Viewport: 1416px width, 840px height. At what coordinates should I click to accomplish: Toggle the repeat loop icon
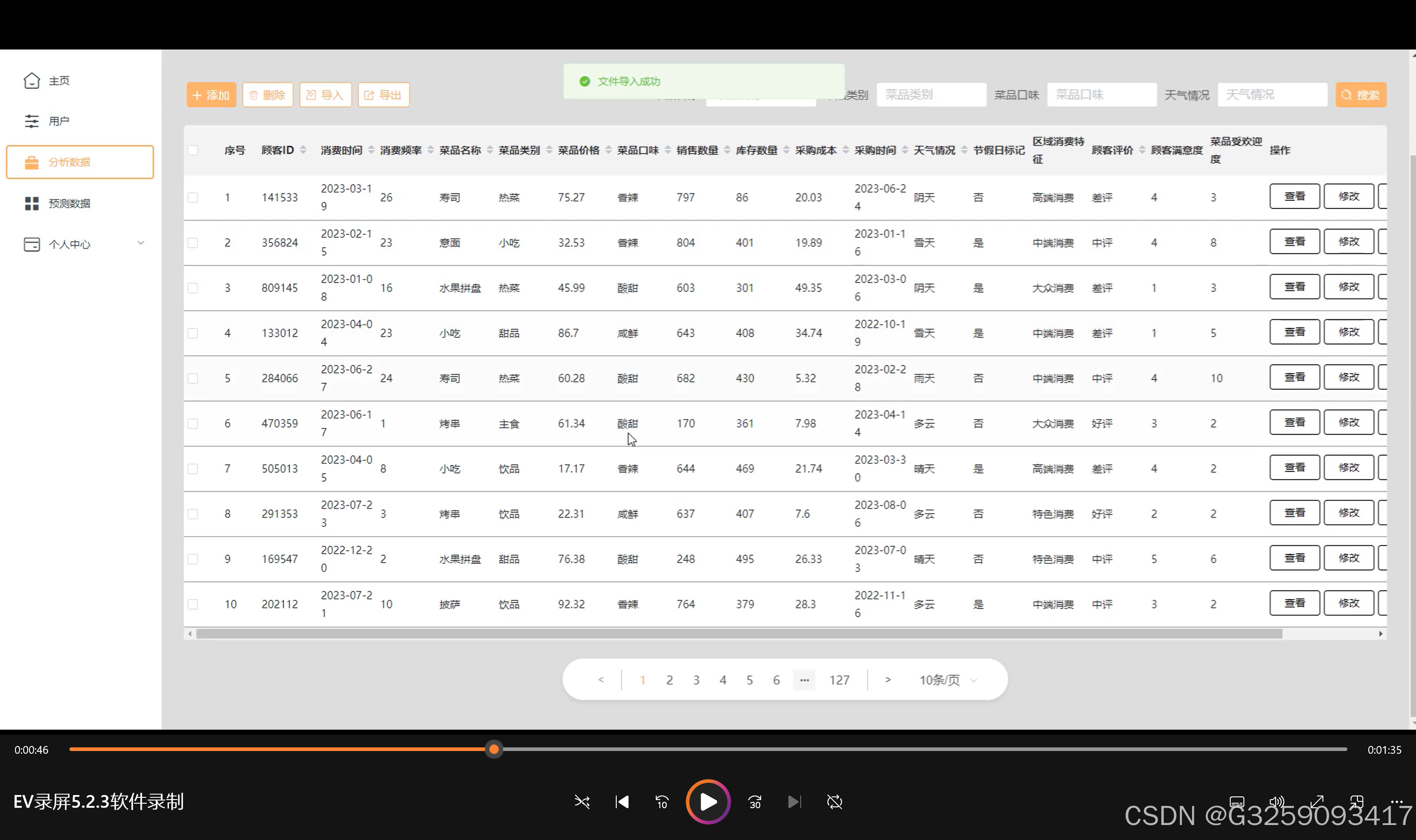(835, 801)
